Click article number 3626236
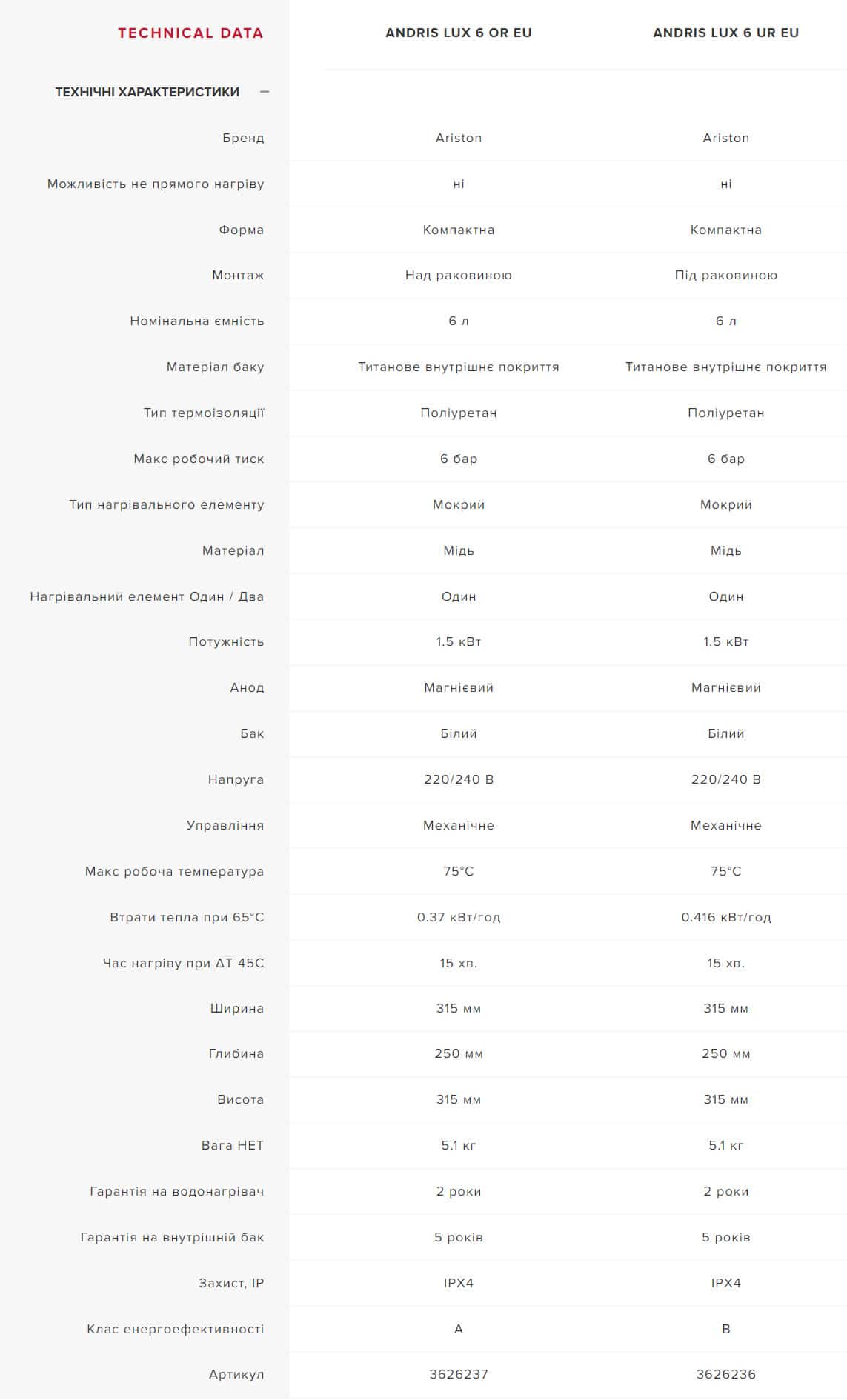 tap(725, 1374)
